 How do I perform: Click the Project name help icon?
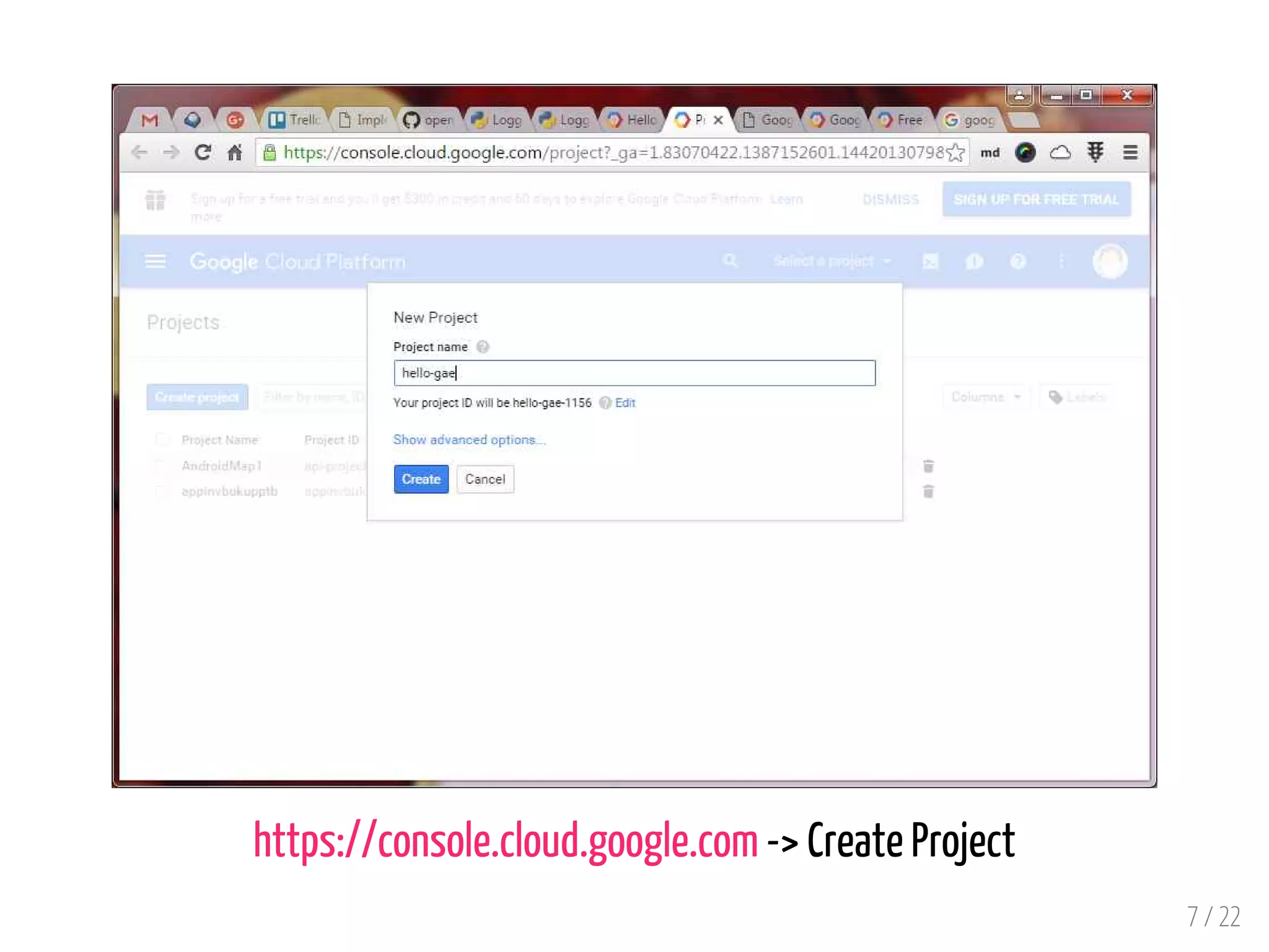[x=483, y=347]
